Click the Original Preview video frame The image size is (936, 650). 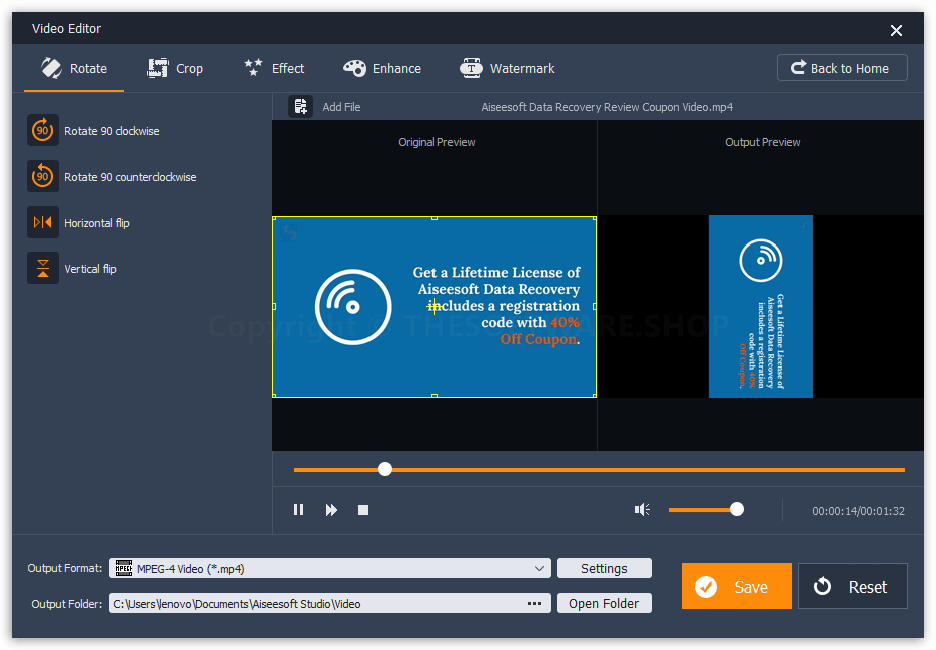[435, 307]
